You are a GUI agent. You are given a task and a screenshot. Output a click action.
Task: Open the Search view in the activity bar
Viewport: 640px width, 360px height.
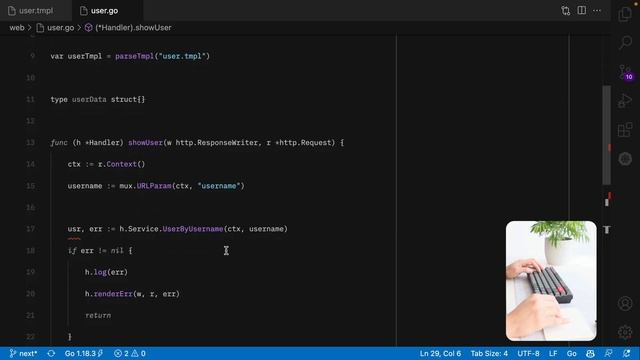[x=625, y=42]
